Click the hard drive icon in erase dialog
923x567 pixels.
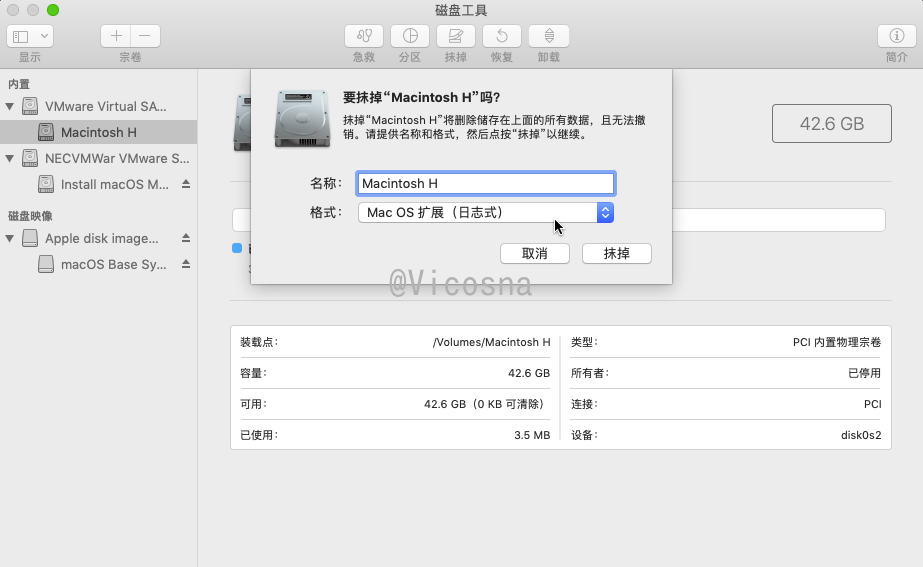point(302,118)
